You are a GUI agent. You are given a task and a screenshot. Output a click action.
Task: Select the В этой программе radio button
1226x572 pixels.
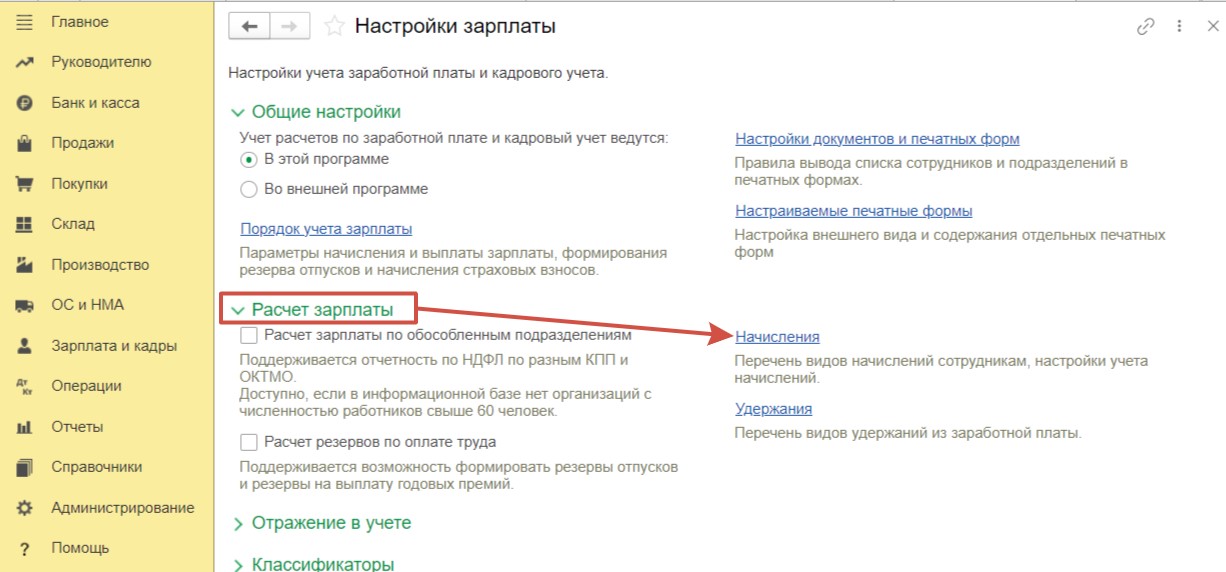pos(250,160)
